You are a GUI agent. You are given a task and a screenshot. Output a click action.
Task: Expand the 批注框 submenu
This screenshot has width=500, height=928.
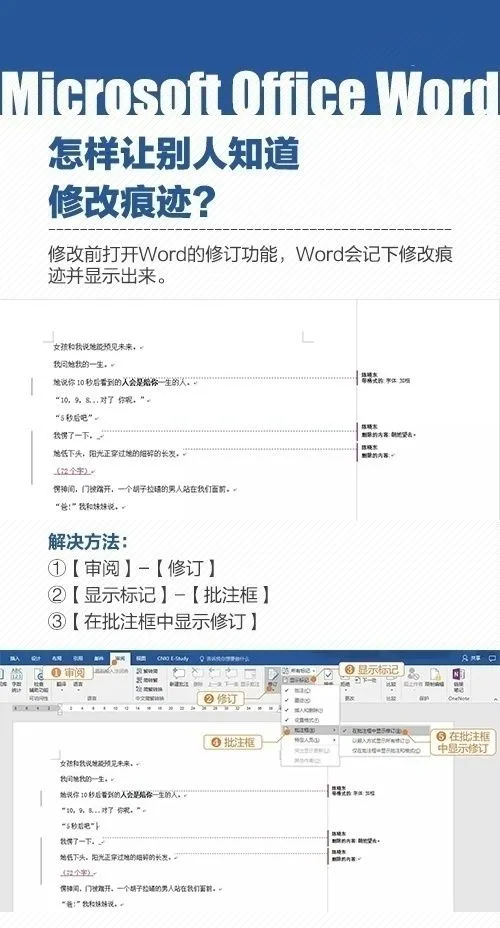[x=310, y=730]
